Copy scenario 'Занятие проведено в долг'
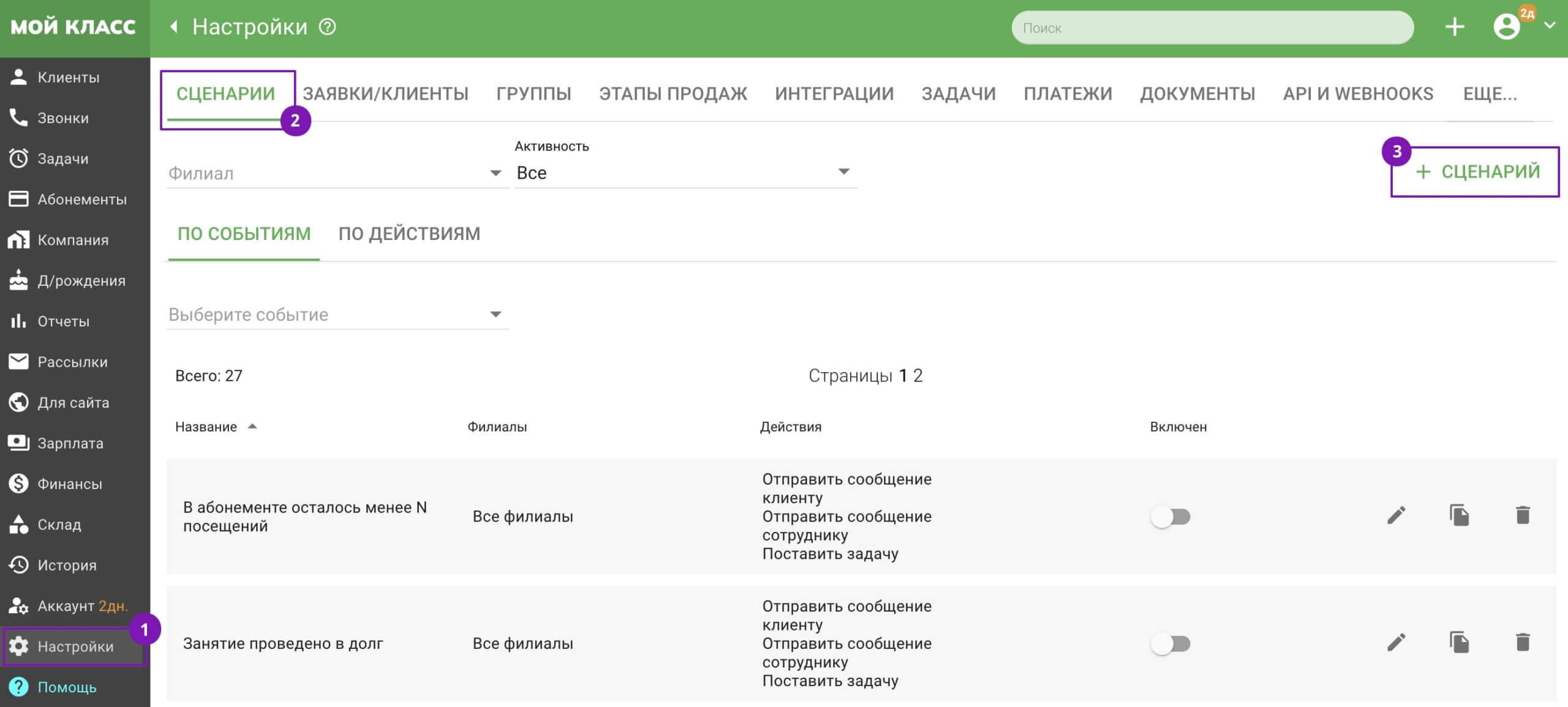Image resolution: width=1568 pixels, height=707 pixels. (1459, 643)
